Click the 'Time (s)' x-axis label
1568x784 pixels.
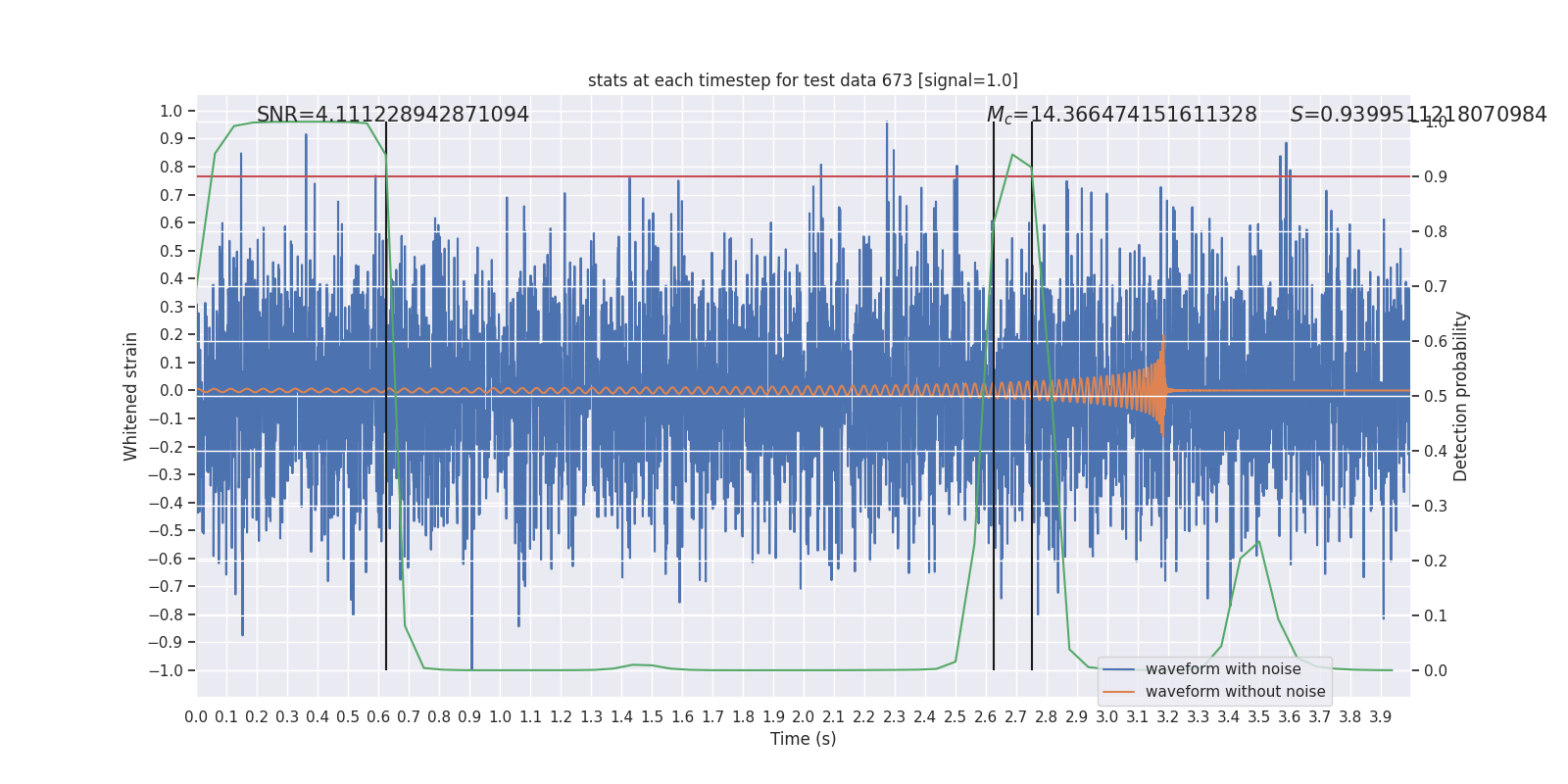[x=803, y=739]
